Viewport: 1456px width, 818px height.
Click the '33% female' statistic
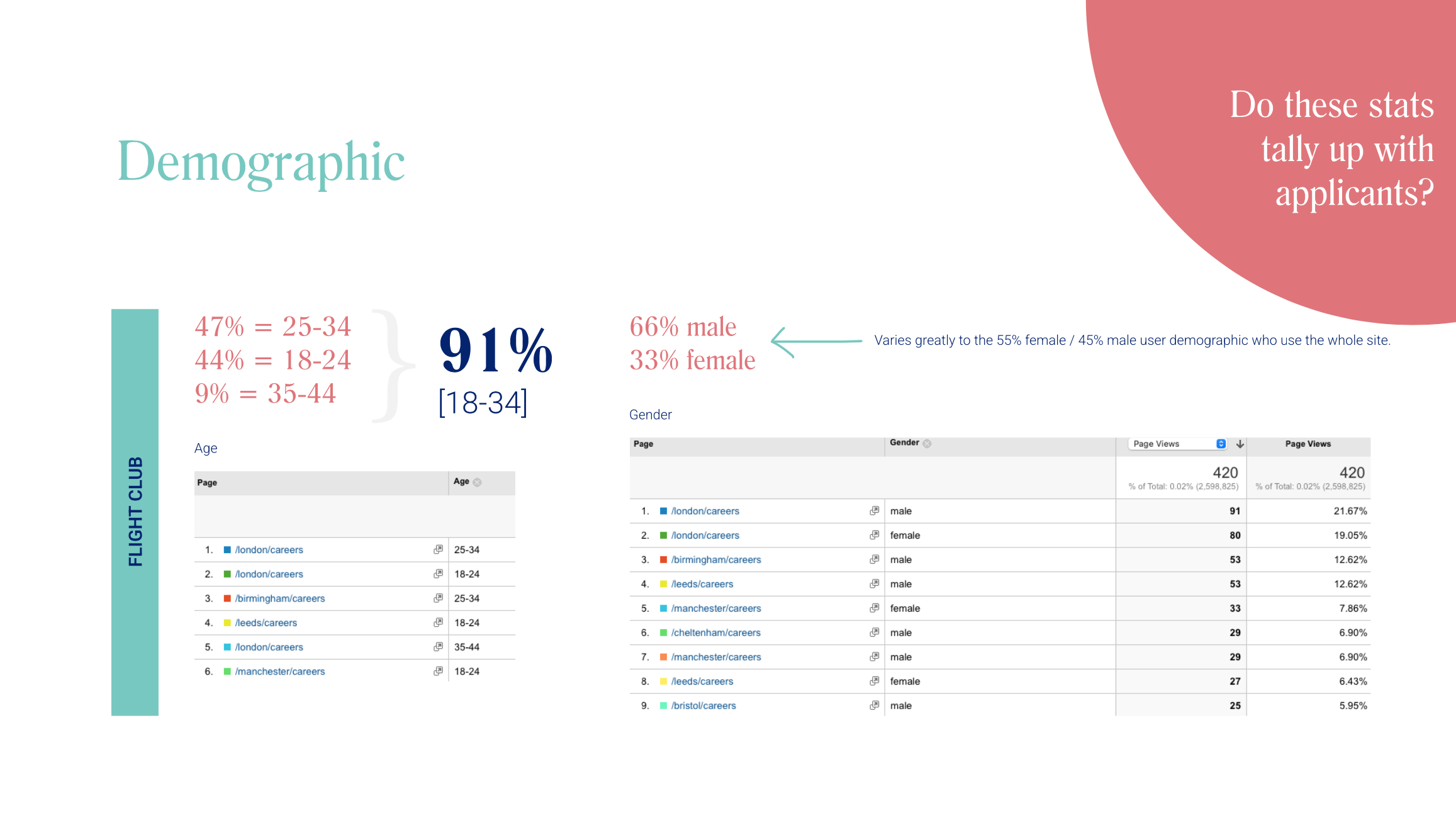692,361
